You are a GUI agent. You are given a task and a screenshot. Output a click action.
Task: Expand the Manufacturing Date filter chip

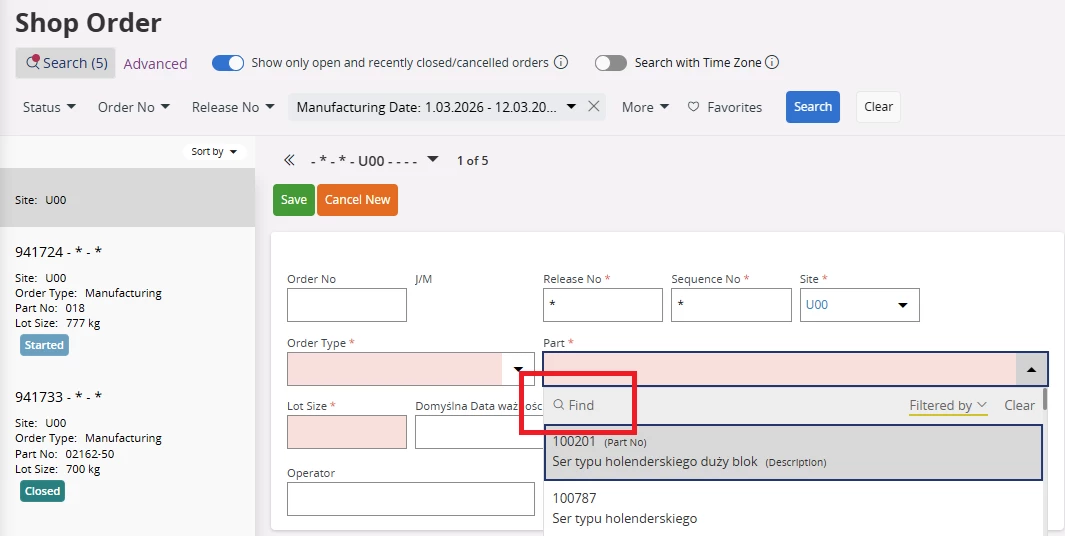[571, 107]
